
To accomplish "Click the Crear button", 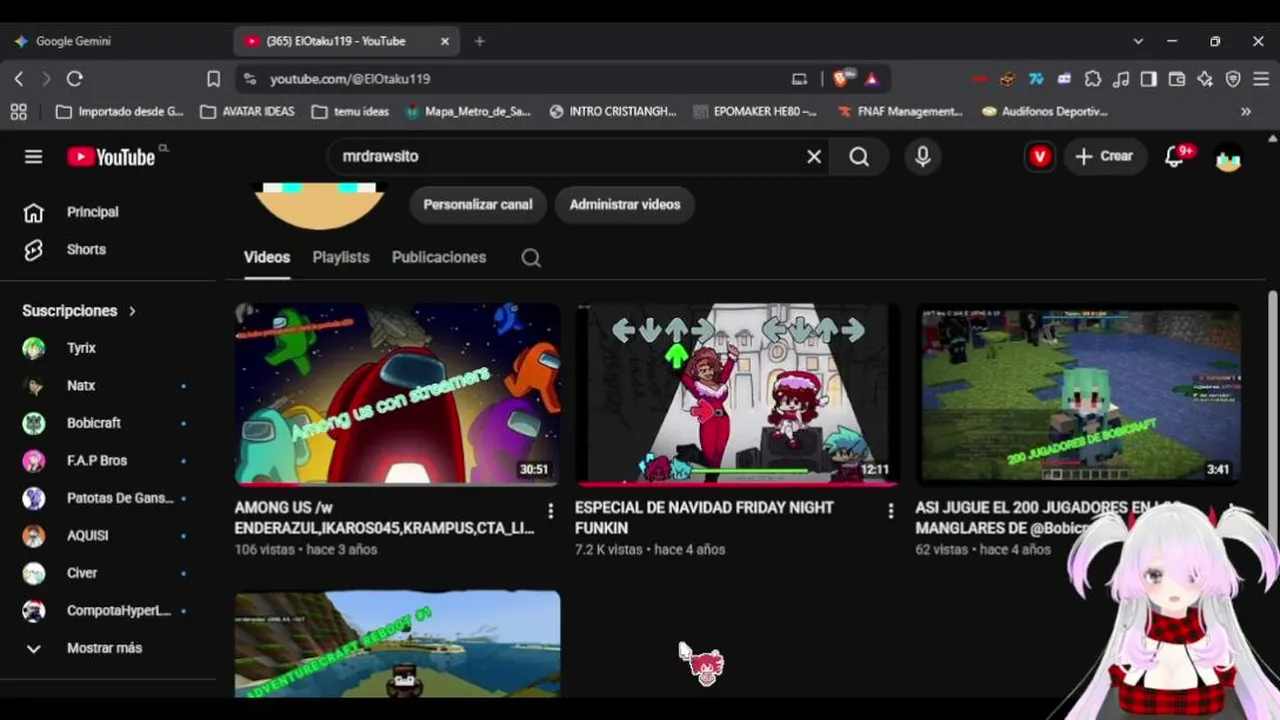I will point(1105,157).
